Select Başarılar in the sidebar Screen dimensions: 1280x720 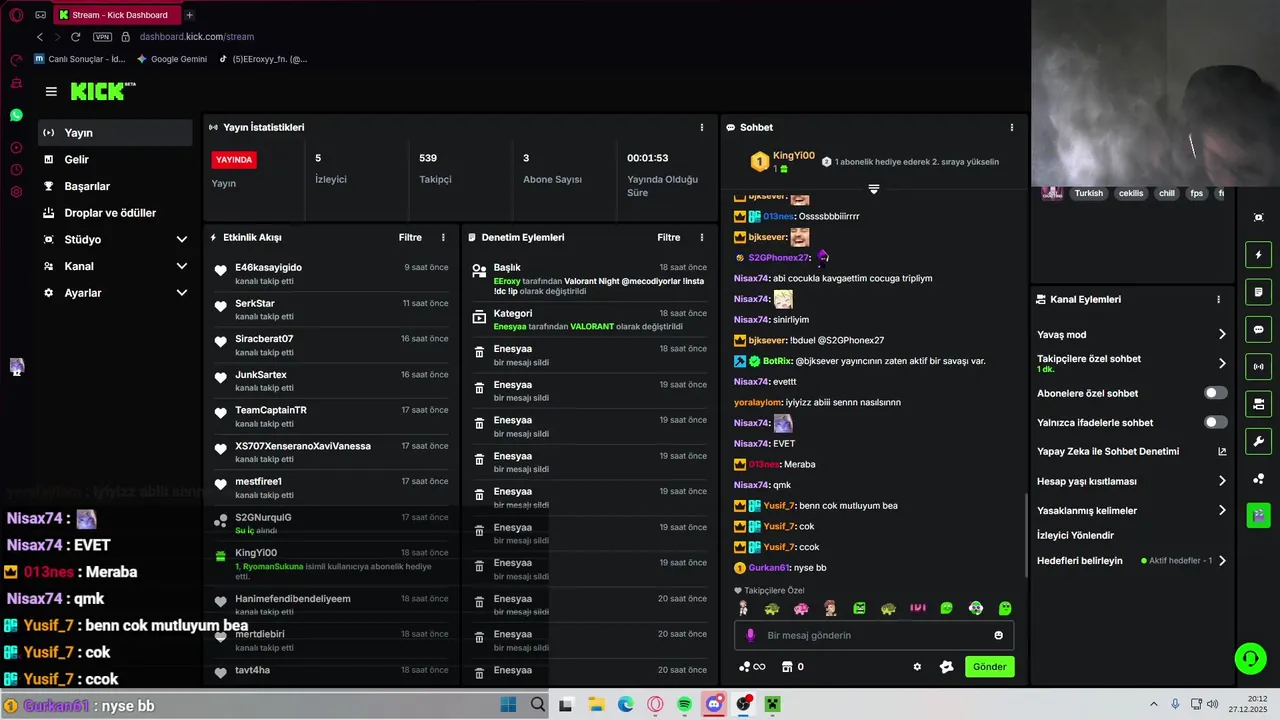pos(115,186)
